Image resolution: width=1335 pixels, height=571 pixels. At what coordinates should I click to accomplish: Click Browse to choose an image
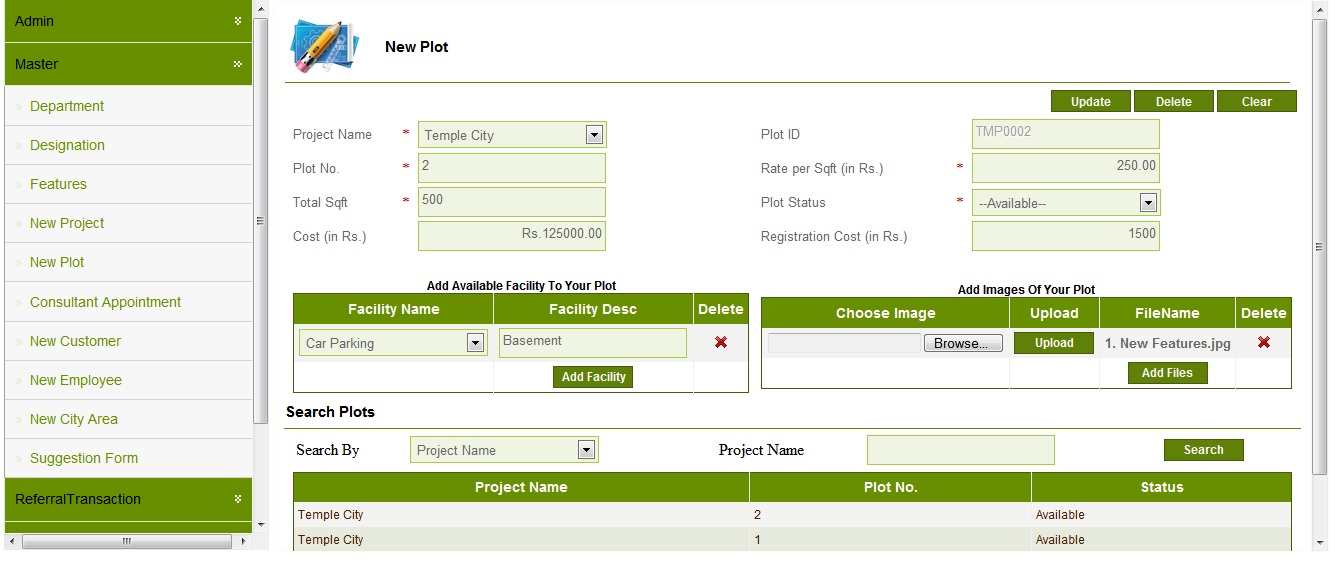962,343
